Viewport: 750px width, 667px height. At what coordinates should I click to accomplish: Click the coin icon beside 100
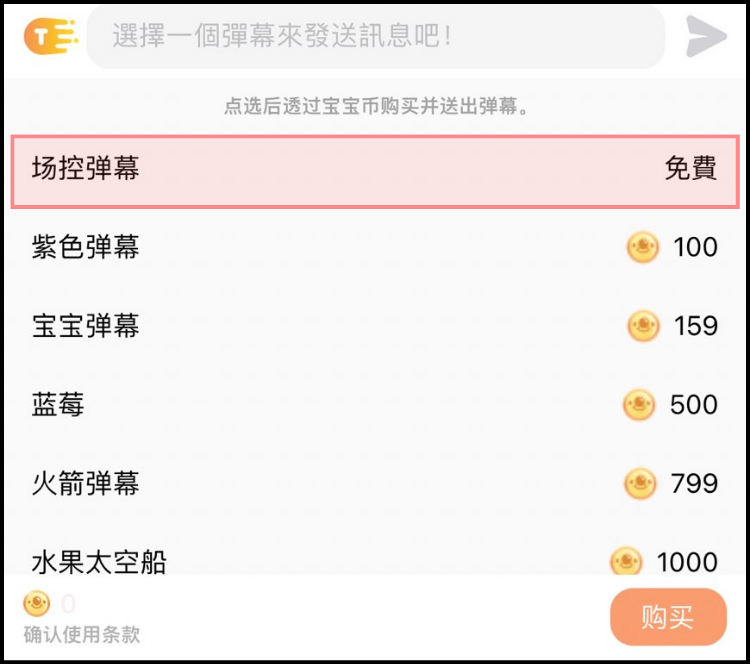coord(643,247)
